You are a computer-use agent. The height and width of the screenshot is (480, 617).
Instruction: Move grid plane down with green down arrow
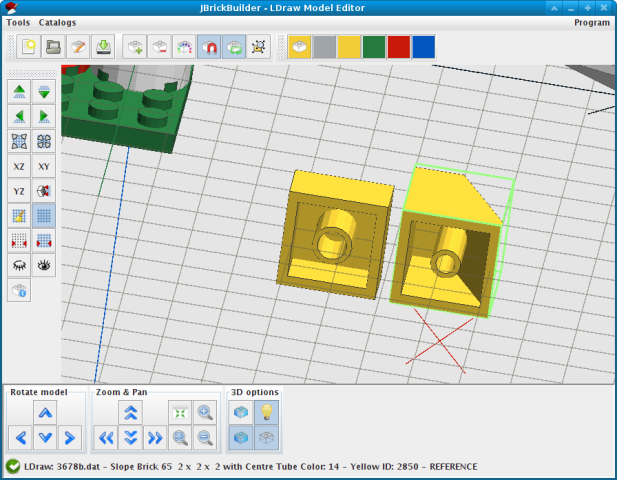(x=44, y=92)
